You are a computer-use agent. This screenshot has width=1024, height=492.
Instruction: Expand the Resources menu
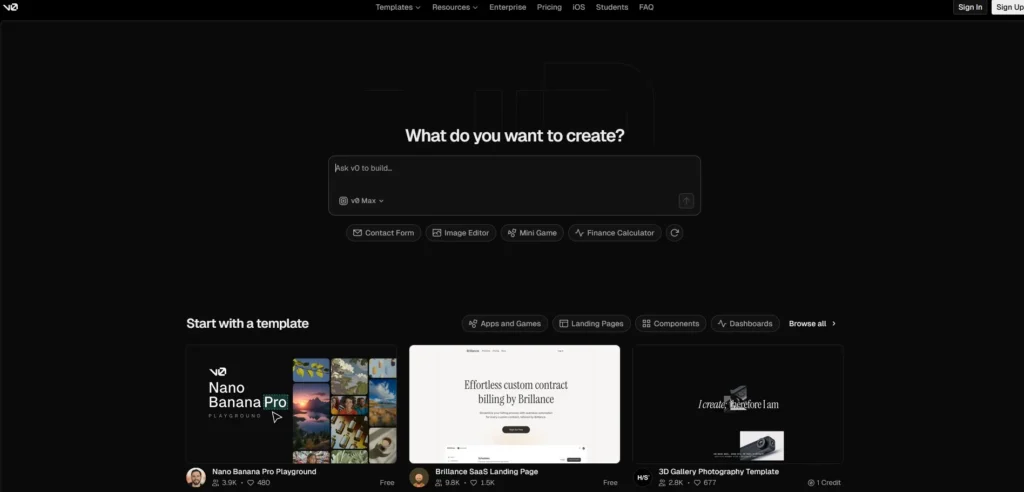point(455,7)
